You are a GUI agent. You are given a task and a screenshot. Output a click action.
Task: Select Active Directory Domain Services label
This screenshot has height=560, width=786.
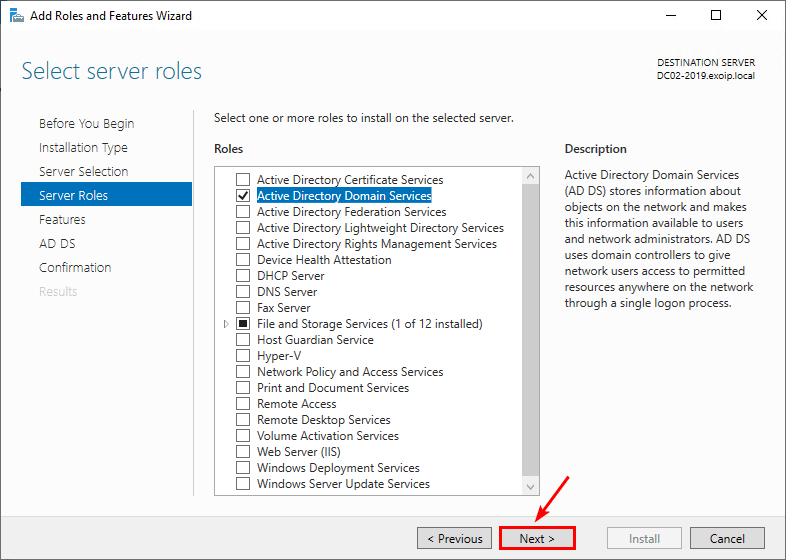point(344,196)
